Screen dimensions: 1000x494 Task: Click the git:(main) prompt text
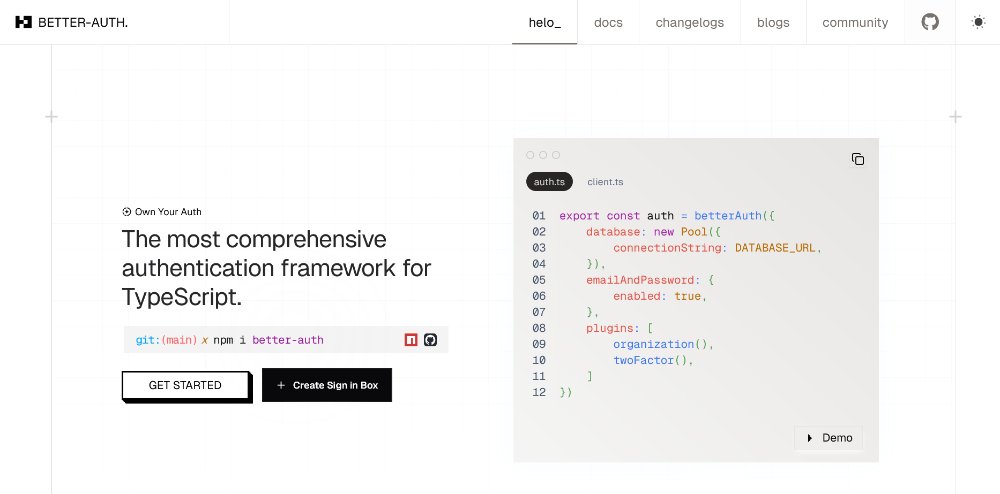166,340
